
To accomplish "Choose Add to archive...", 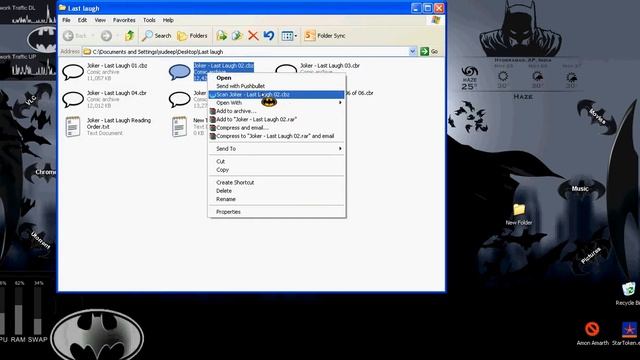I will (277, 111).
